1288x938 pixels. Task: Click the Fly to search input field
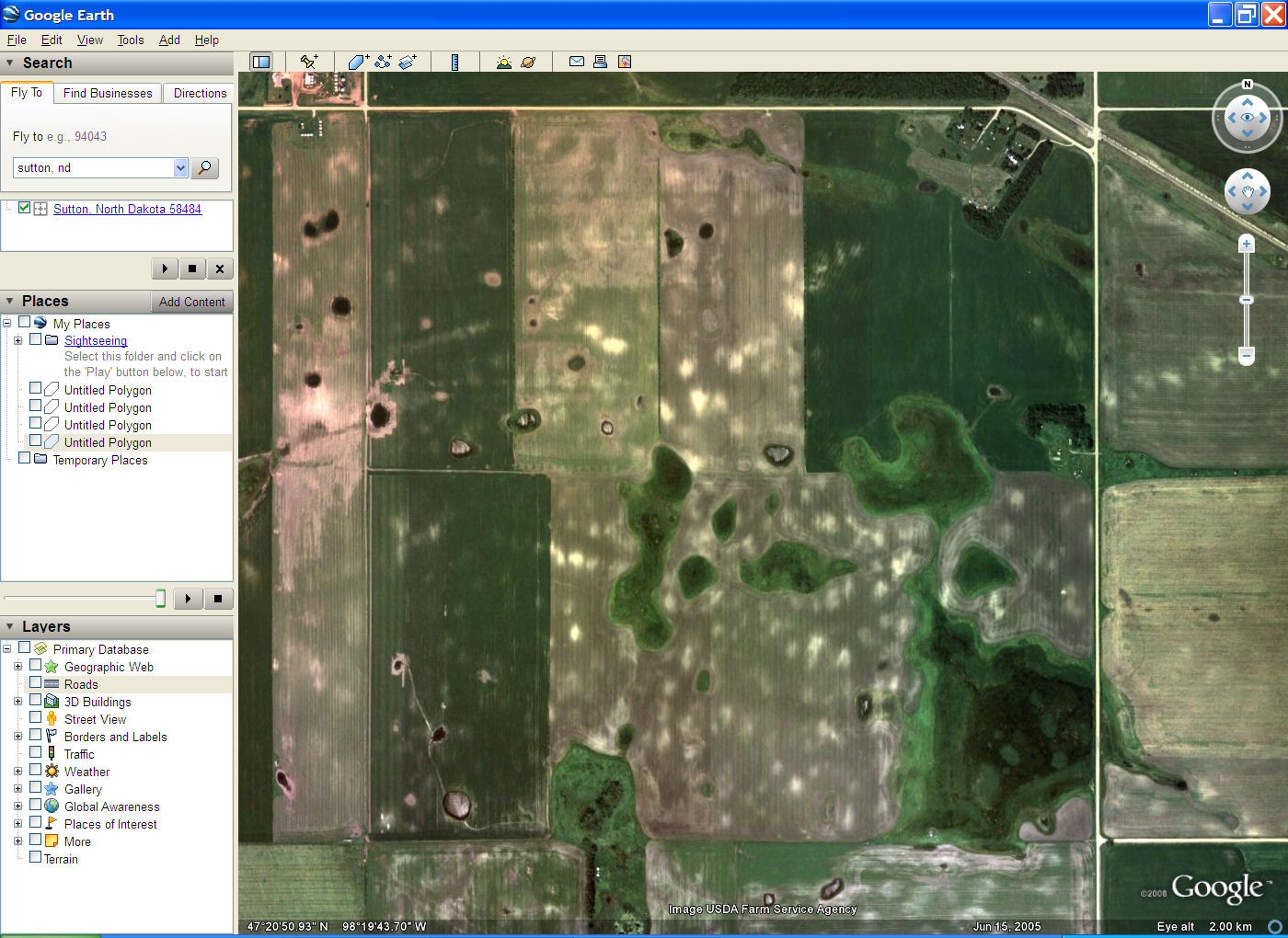[94, 167]
